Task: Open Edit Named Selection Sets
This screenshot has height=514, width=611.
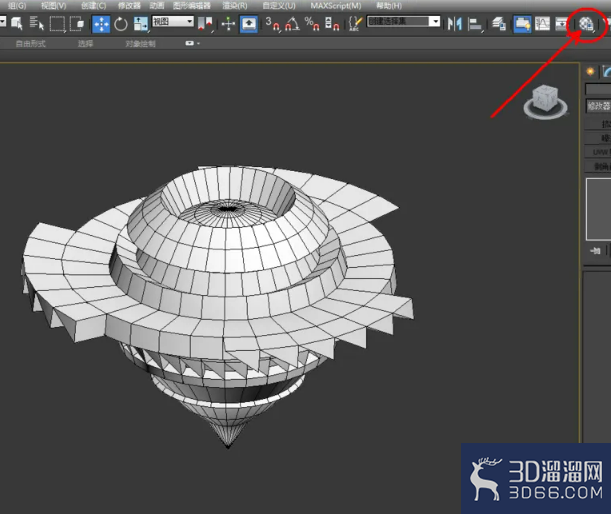Action: tap(355, 24)
